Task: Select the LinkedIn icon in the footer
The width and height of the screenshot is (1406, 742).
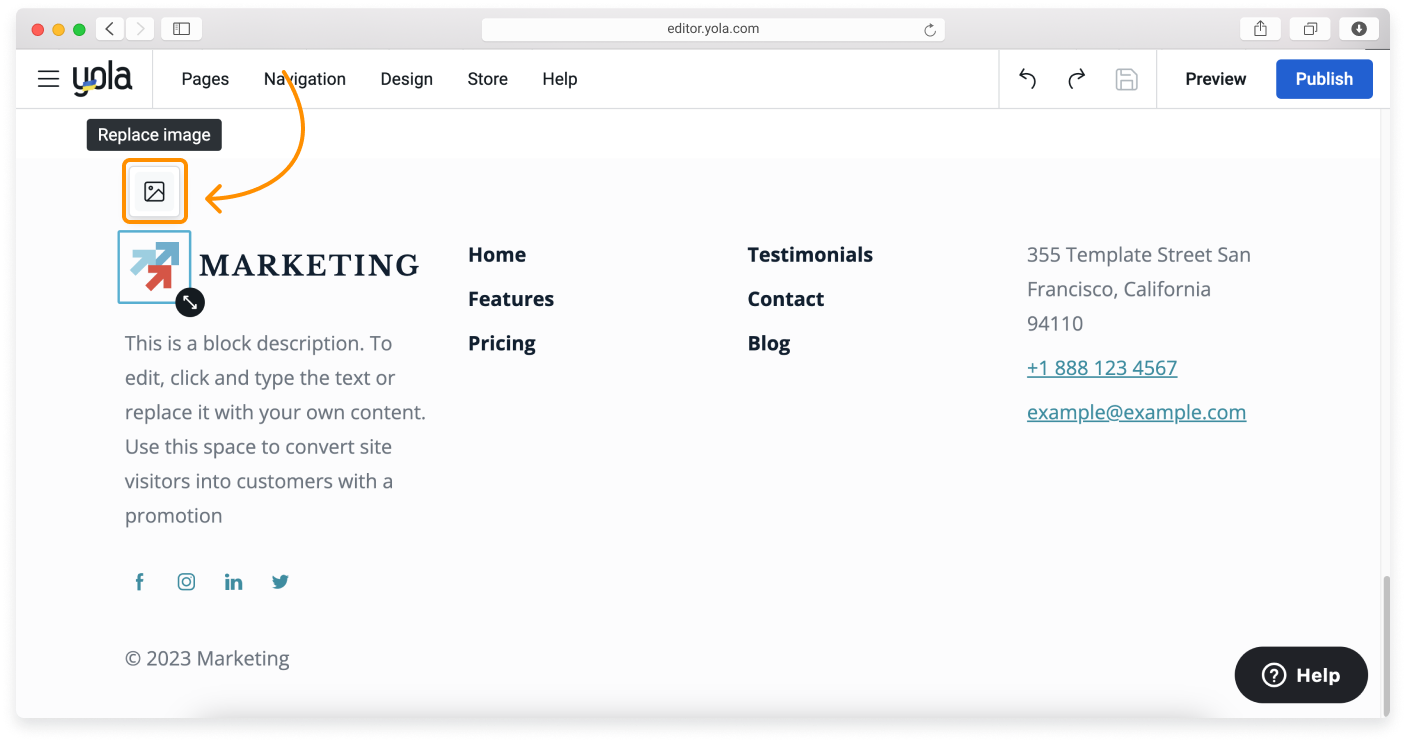Action: click(233, 581)
